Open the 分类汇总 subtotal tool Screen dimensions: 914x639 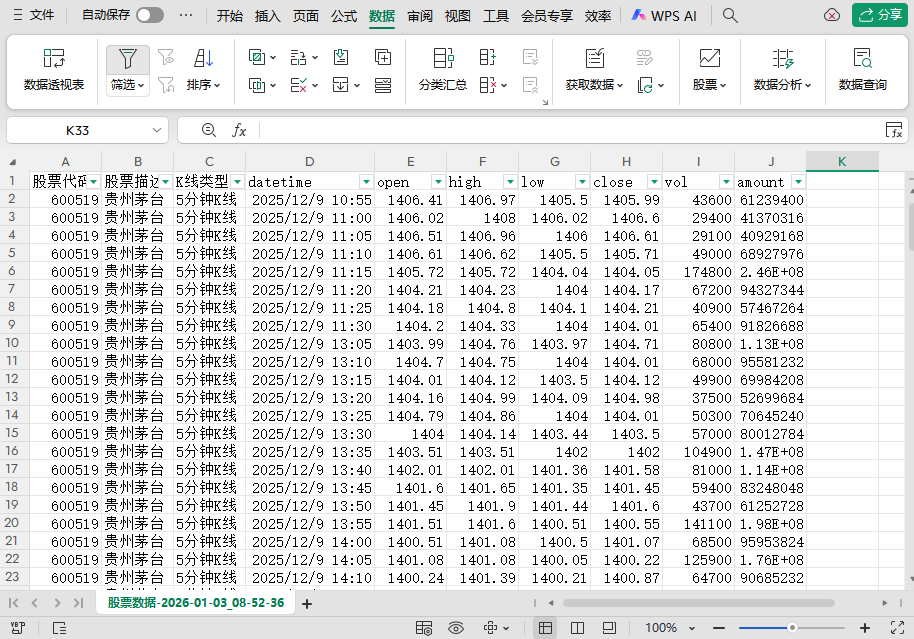[442, 69]
